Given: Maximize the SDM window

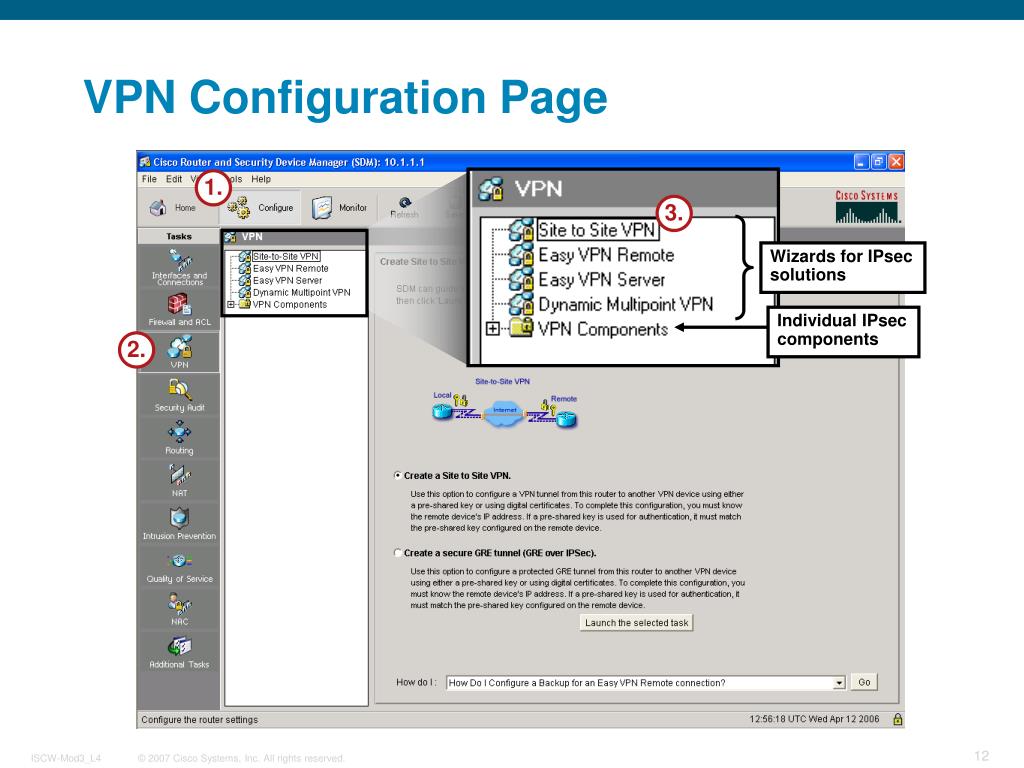Looking at the screenshot, I should tap(878, 161).
